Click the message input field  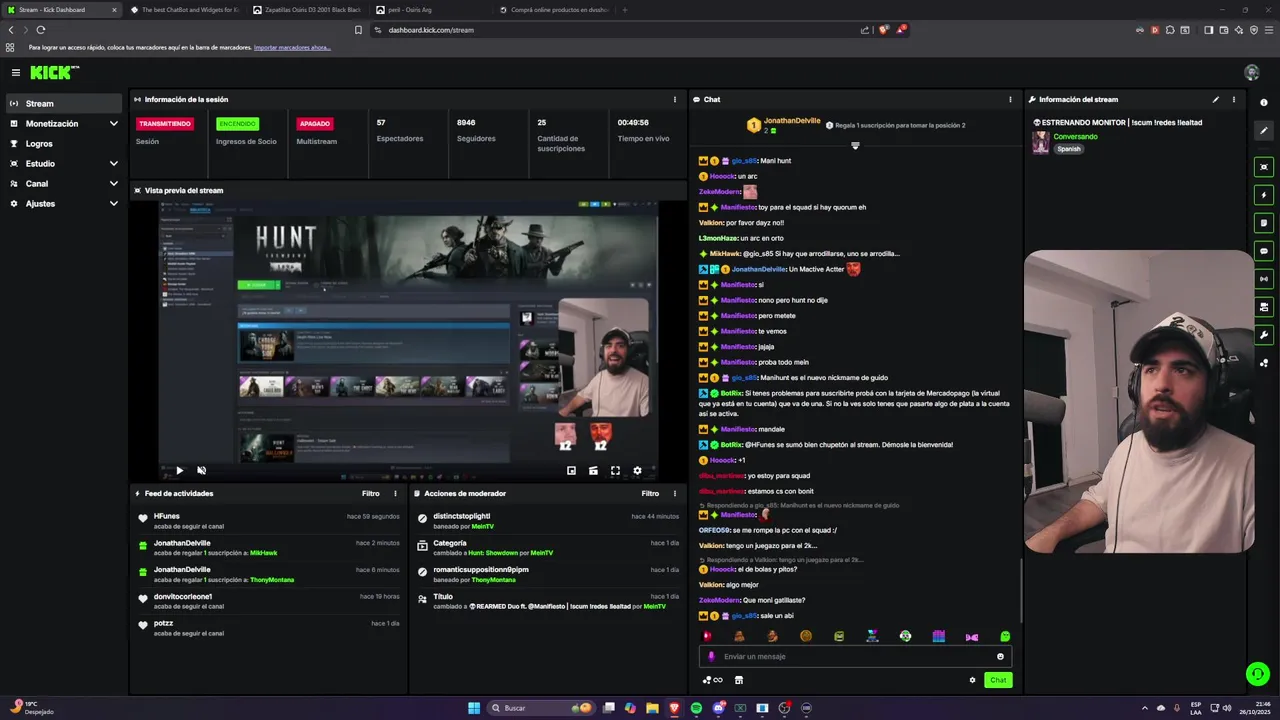(855, 657)
